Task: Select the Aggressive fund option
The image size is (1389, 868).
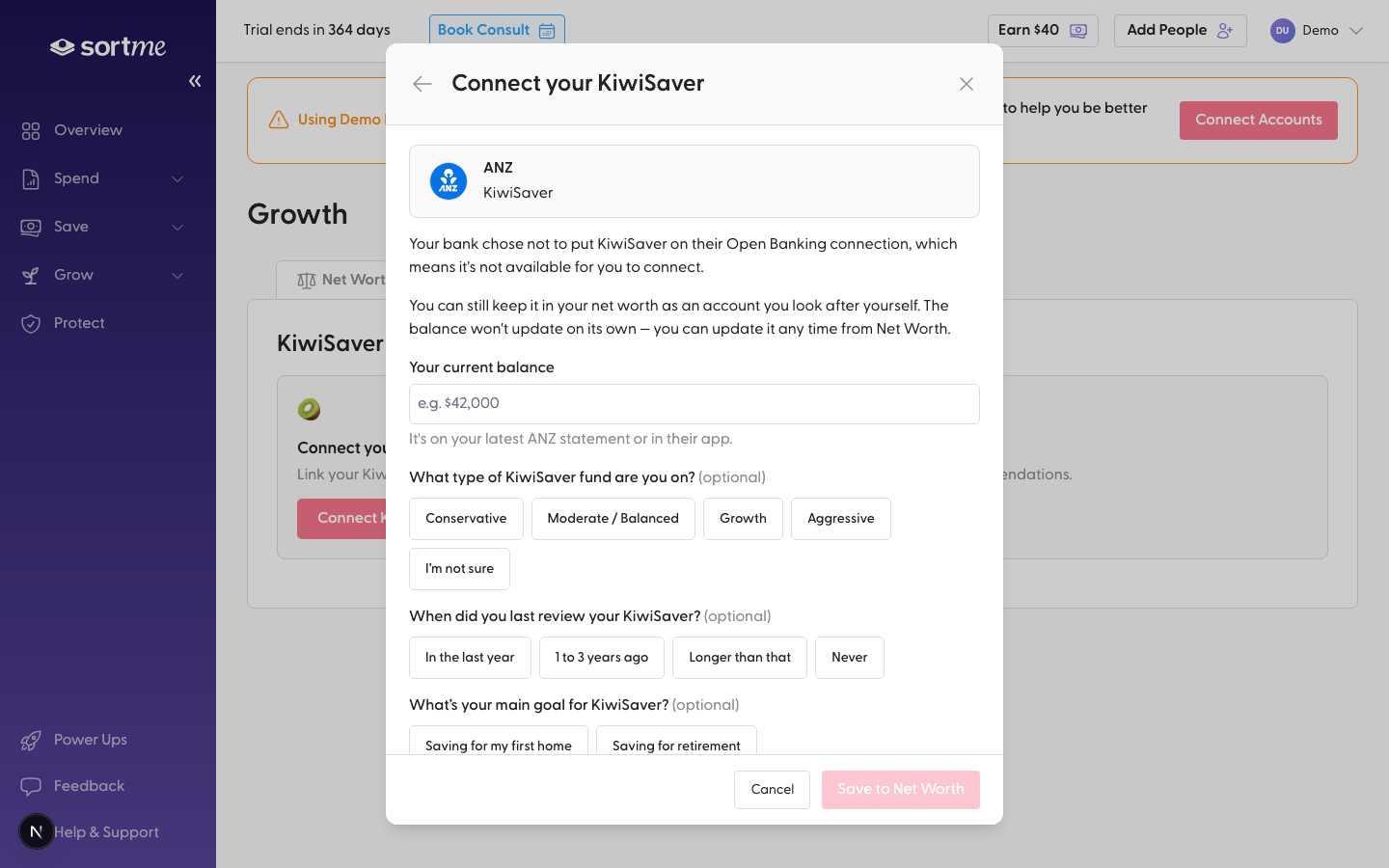Action: coord(841,519)
